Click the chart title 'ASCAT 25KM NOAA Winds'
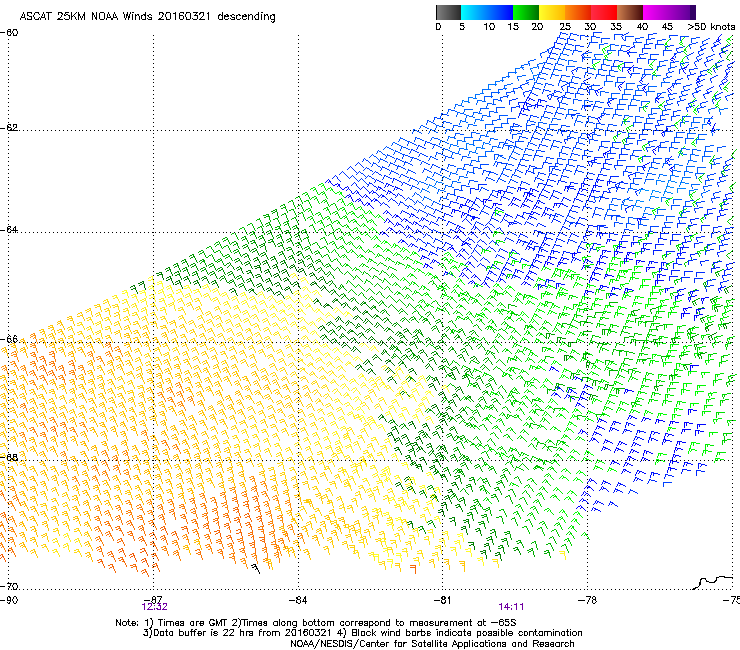 click(x=86, y=16)
